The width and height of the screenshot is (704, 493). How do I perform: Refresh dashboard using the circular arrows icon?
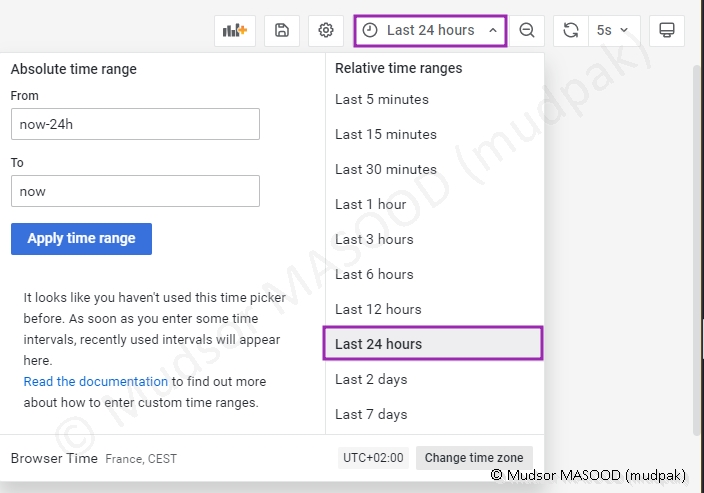point(571,31)
